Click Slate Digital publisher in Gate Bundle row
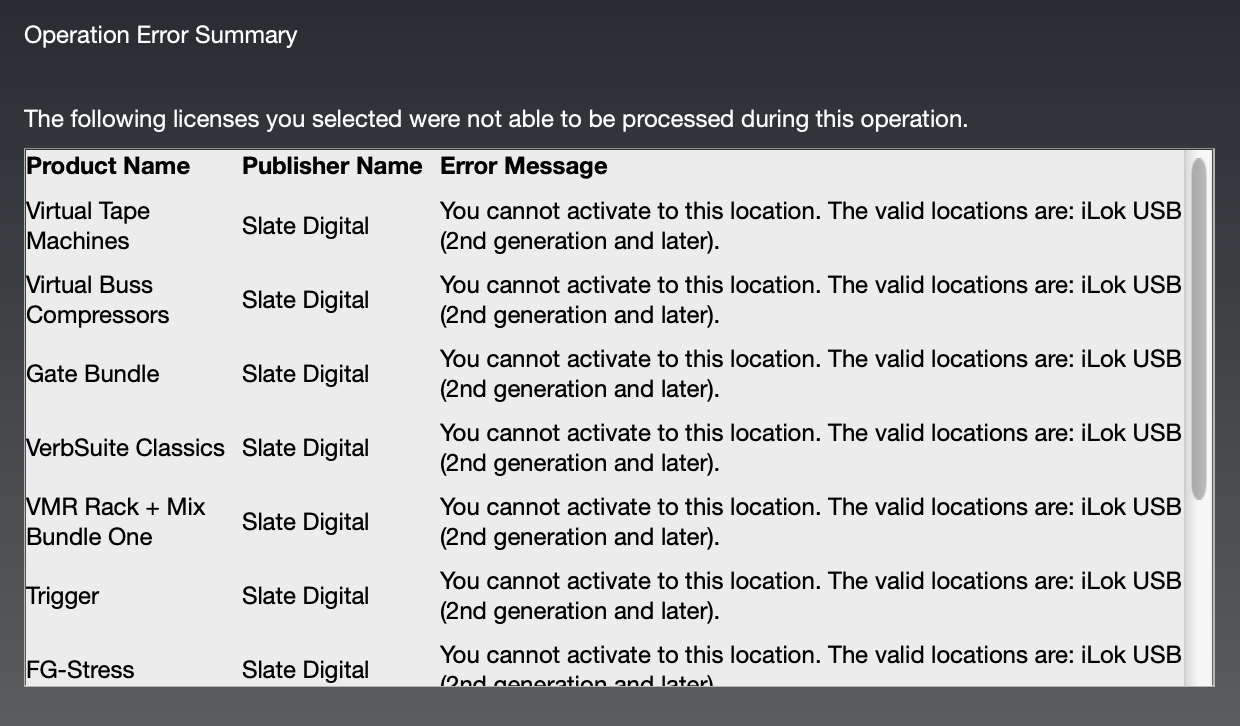The height and width of the screenshot is (726, 1240). click(306, 374)
